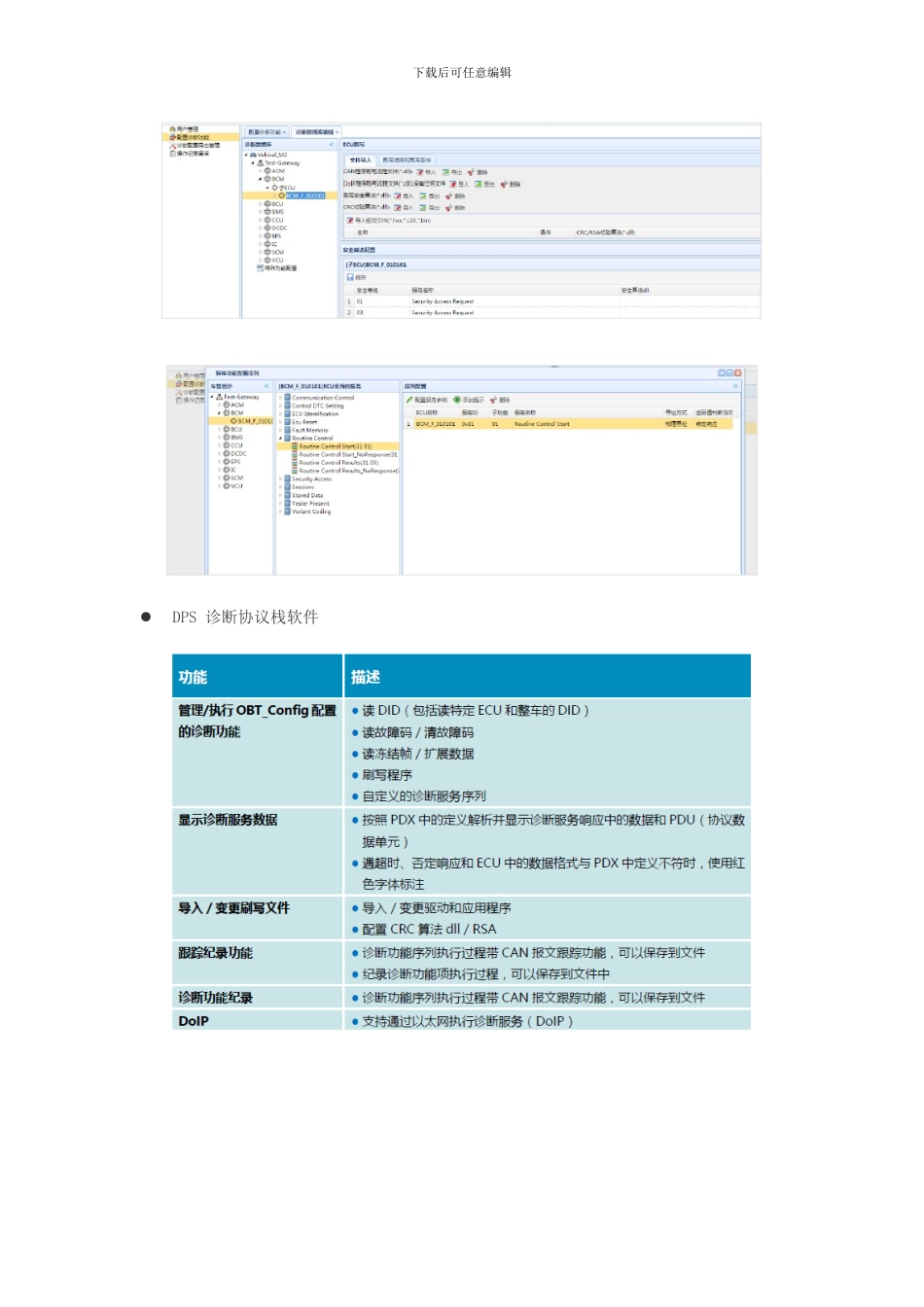Open Fault Memory service folder
924x1307 pixels.
[306, 430]
